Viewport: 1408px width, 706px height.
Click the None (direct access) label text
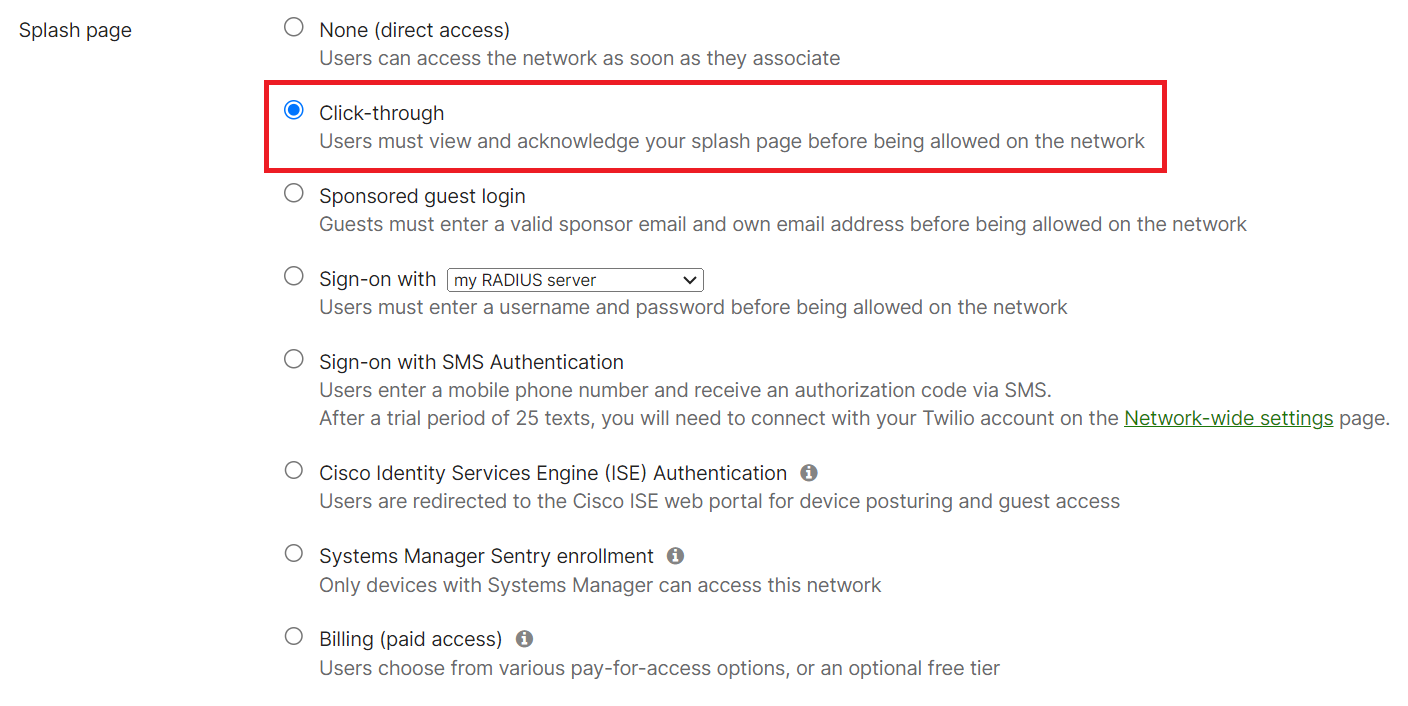[414, 30]
